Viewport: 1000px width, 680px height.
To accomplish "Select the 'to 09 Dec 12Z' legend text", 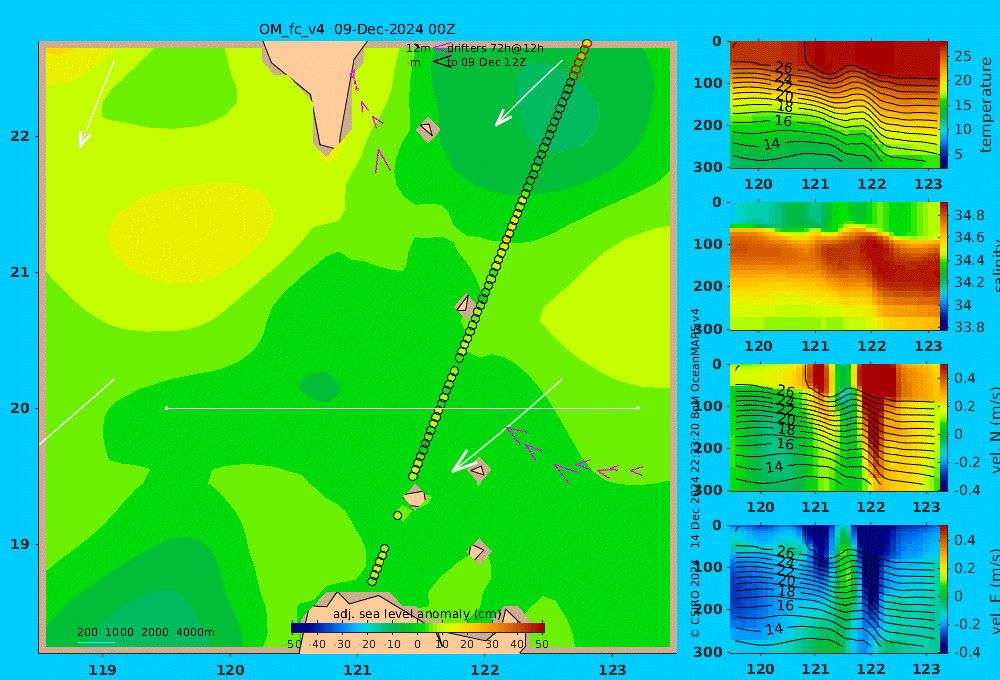I will pyautogui.click(x=486, y=63).
